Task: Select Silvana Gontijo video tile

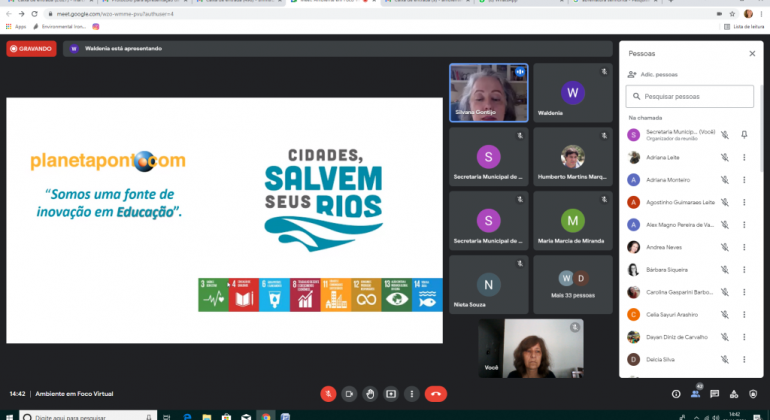Action: point(489,92)
